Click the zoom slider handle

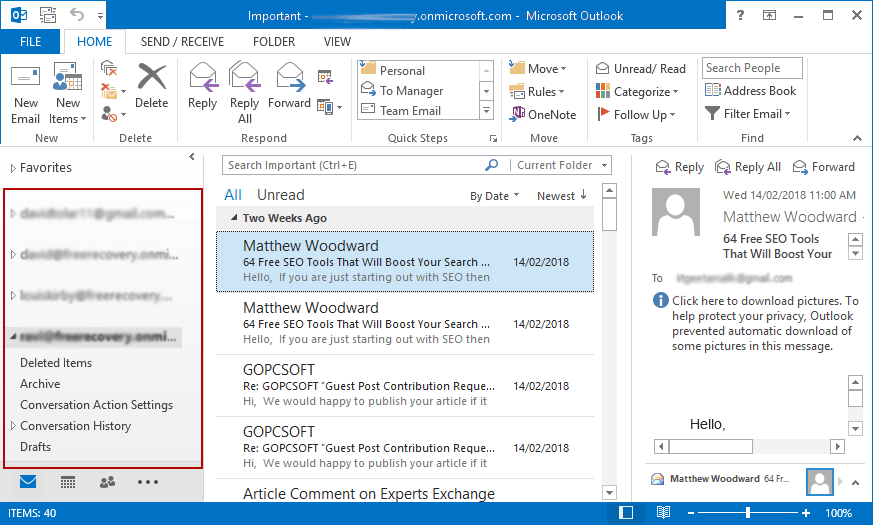pos(748,513)
